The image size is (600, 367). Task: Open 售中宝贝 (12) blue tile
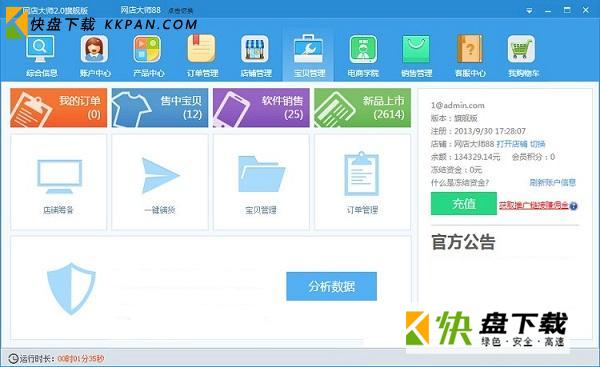coord(160,108)
